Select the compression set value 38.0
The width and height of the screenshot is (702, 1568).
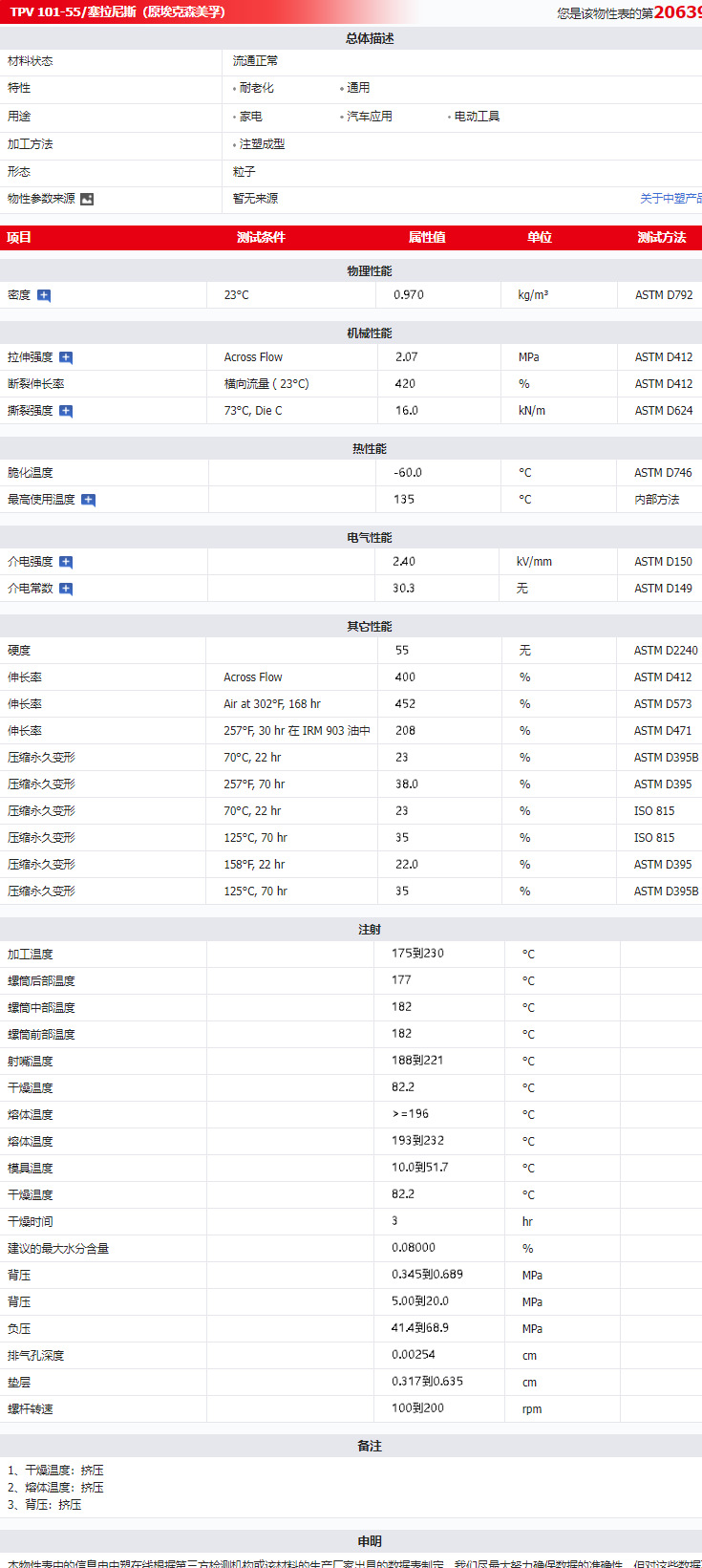[x=407, y=784]
